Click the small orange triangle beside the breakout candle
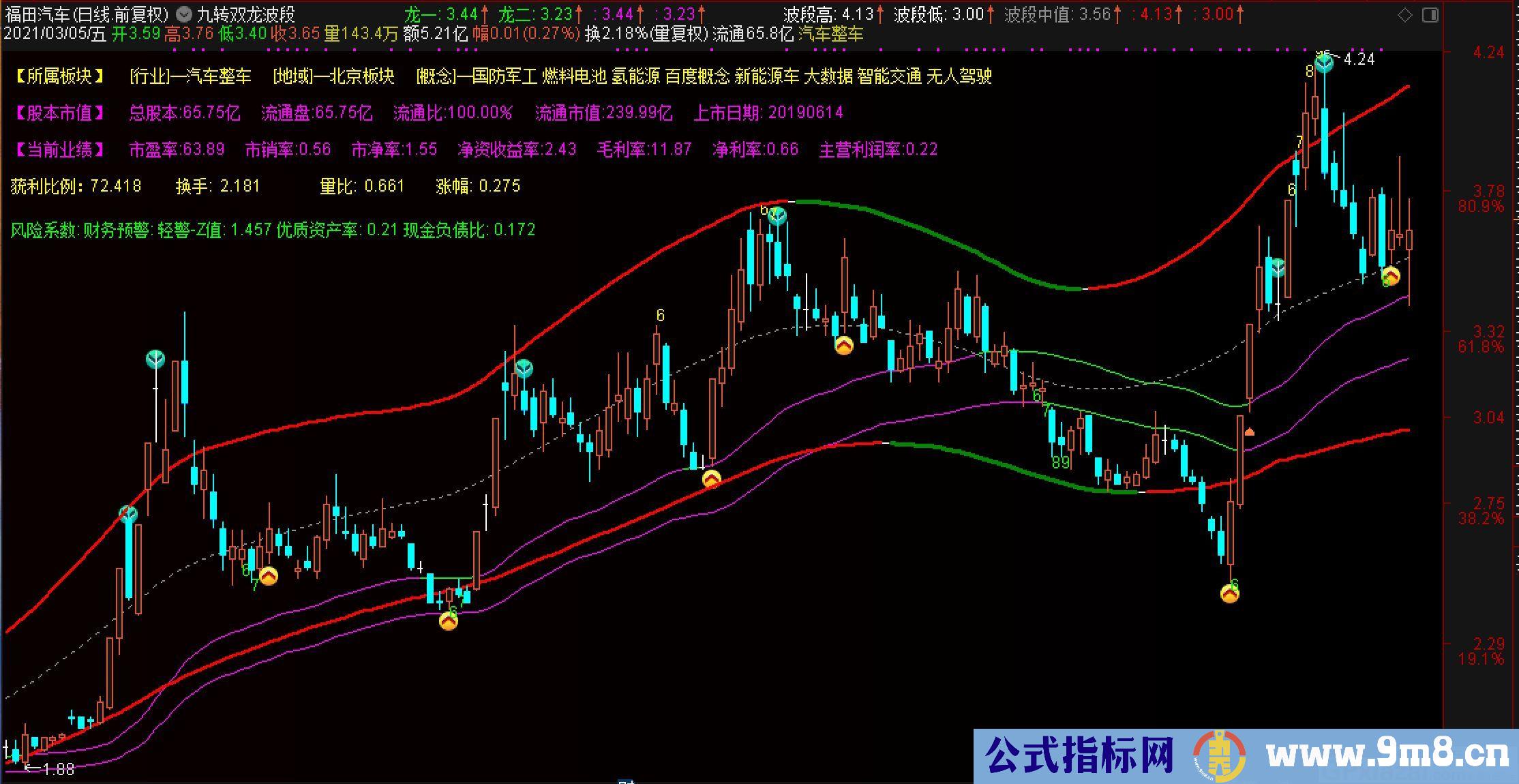 [1249, 432]
